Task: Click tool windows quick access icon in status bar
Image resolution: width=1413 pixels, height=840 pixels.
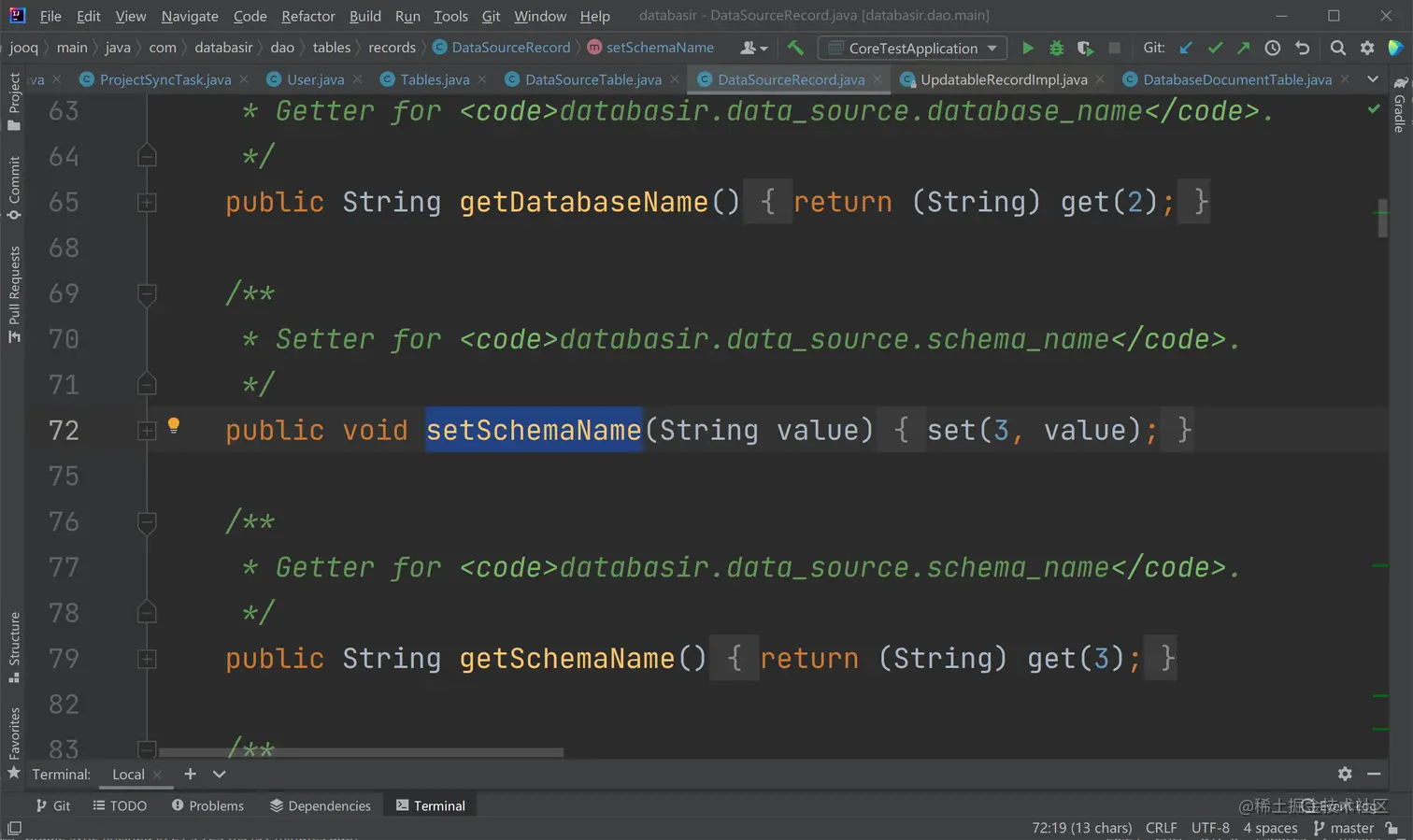Action: 14,828
